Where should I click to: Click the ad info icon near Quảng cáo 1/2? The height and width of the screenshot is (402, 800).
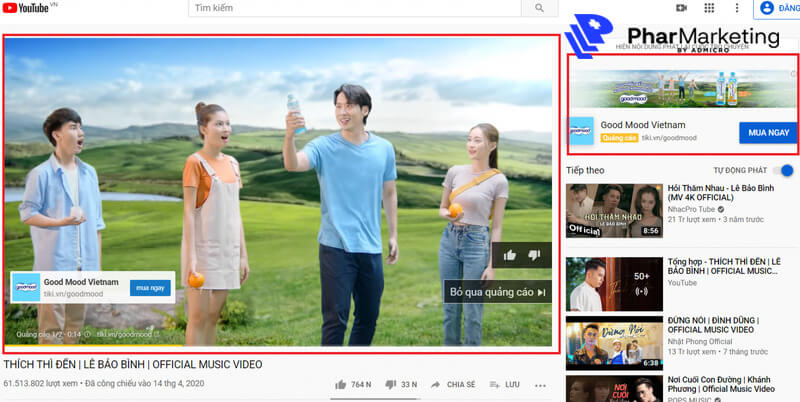[x=88, y=334]
